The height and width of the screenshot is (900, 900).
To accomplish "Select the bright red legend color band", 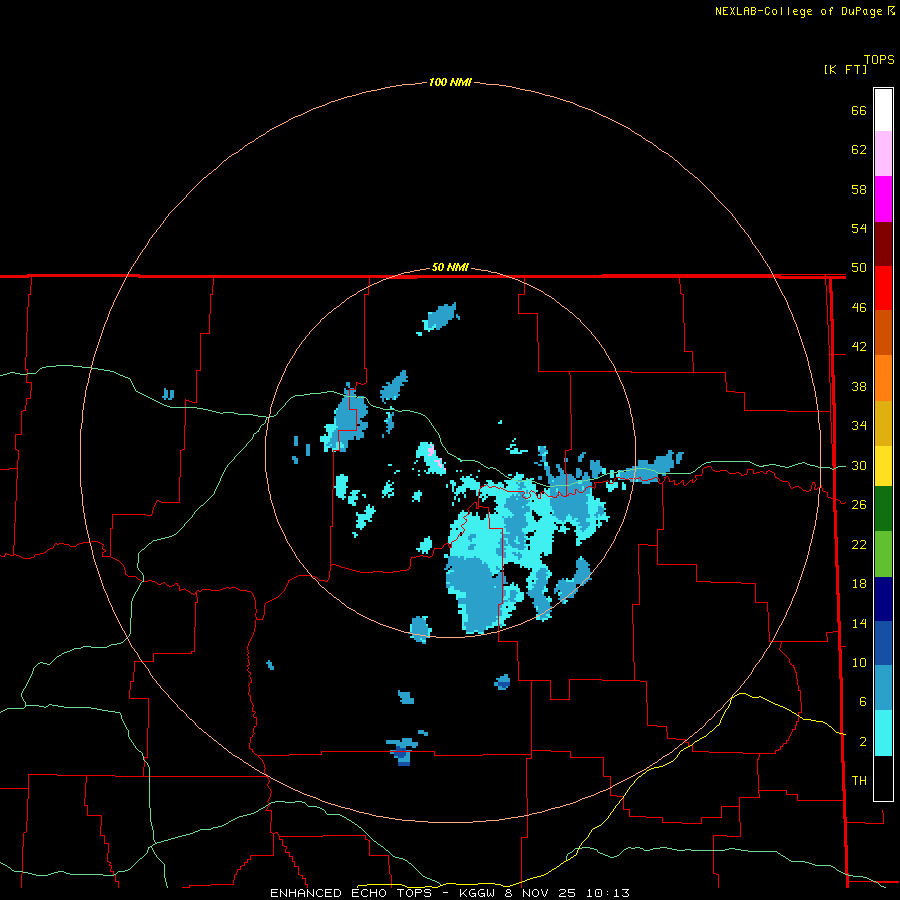I will (883, 288).
